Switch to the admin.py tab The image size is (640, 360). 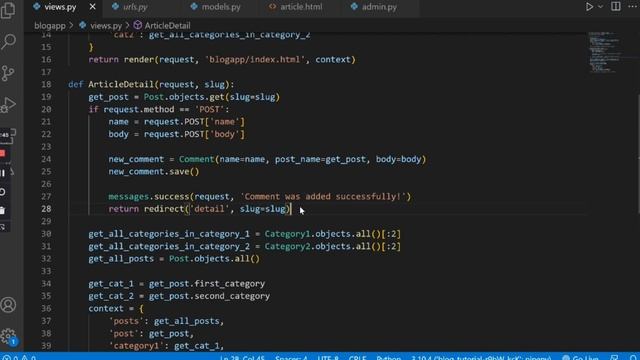379,7
